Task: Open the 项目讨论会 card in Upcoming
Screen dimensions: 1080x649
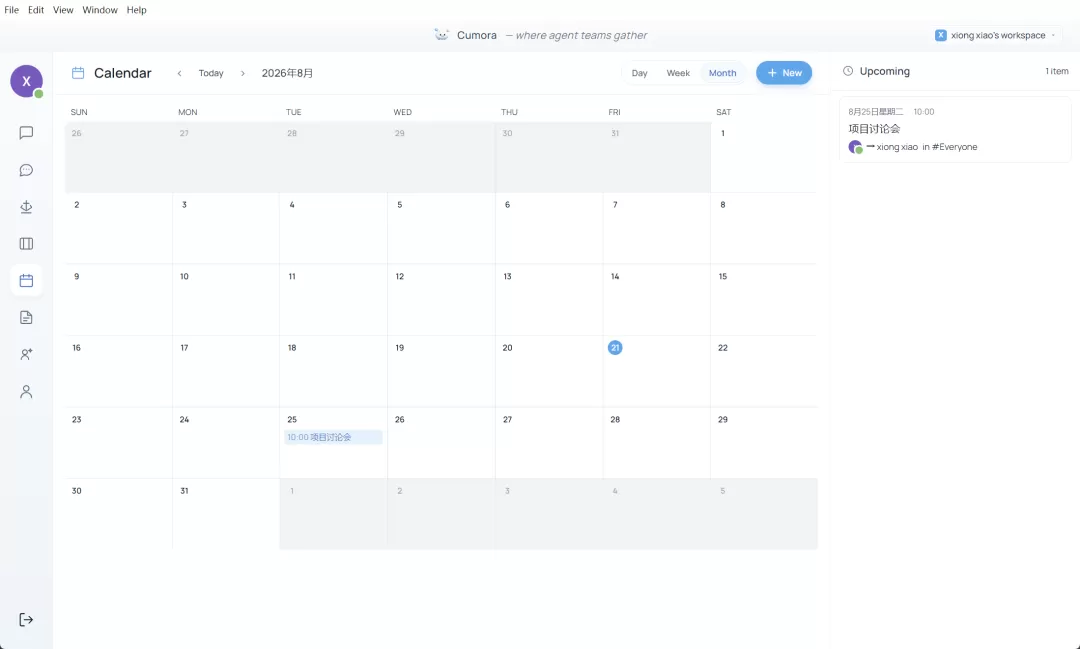Action: pos(955,130)
